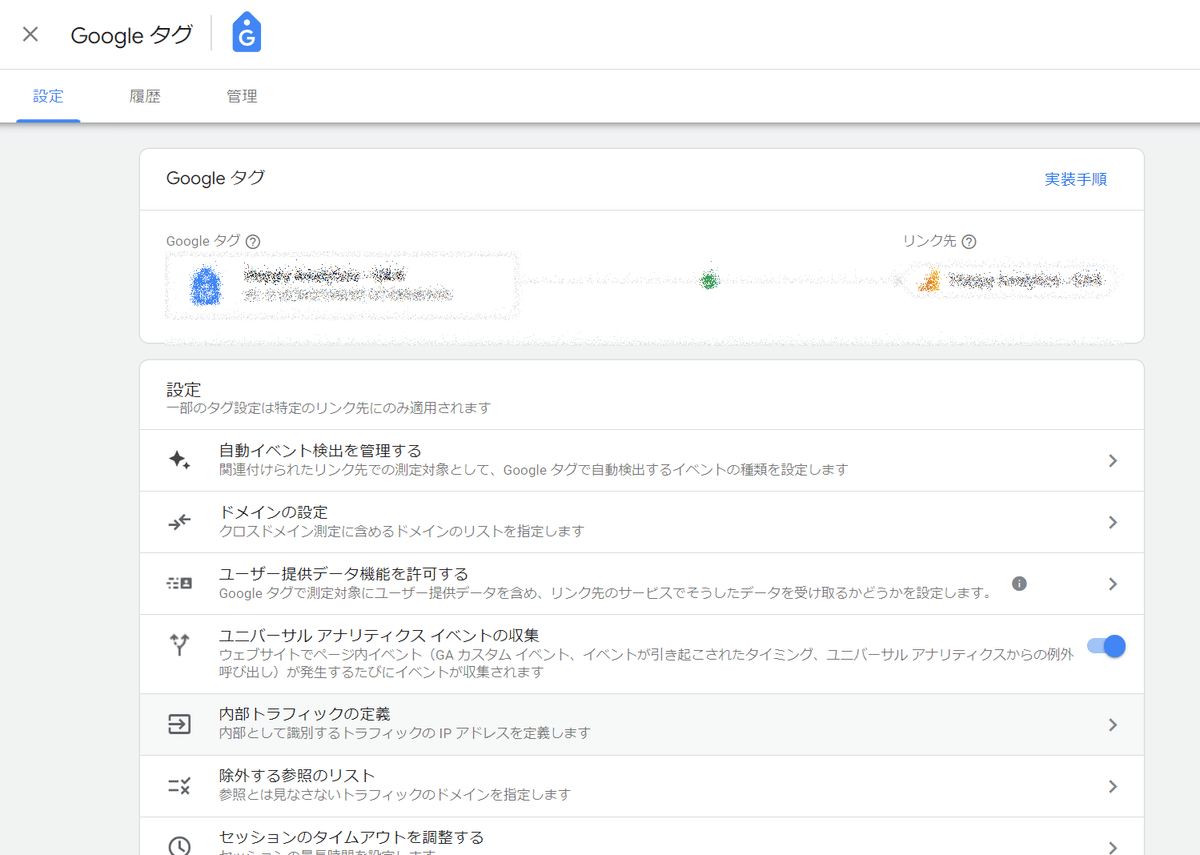Open the 履歴 tab
This screenshot has width=1200, height=855.
pos(145,97)
